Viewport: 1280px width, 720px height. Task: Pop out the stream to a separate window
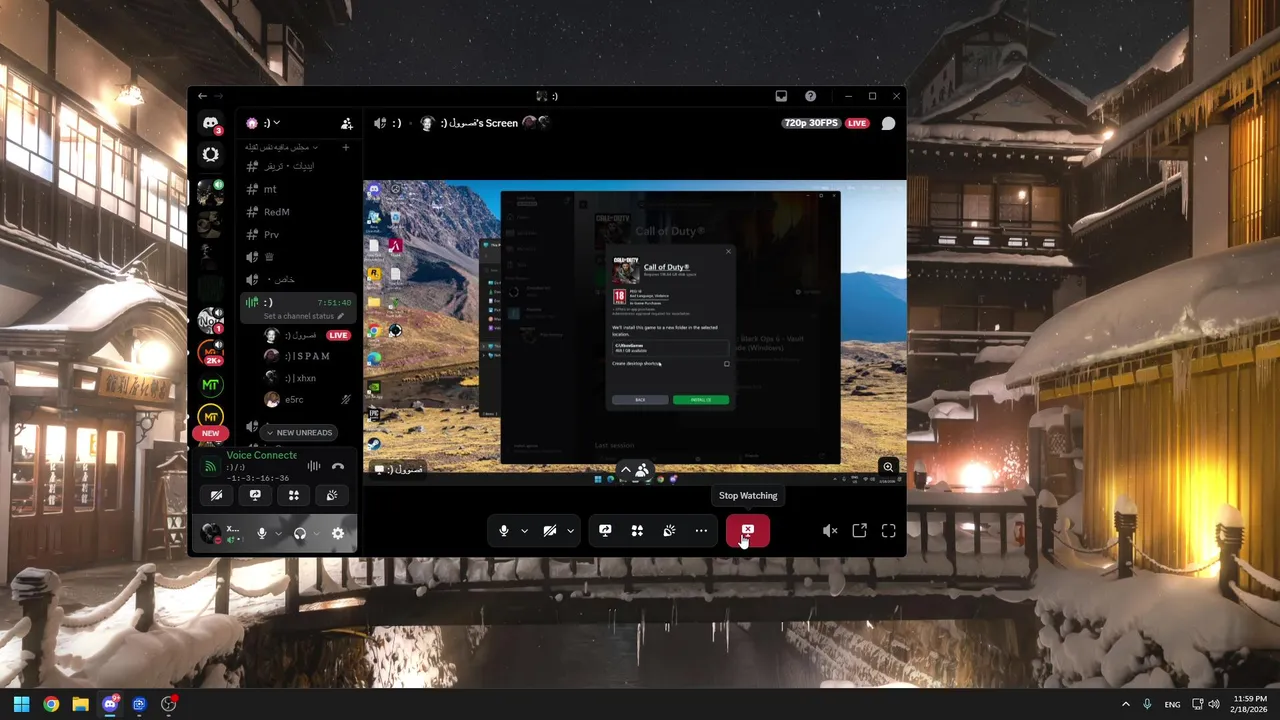pos(859,531)
